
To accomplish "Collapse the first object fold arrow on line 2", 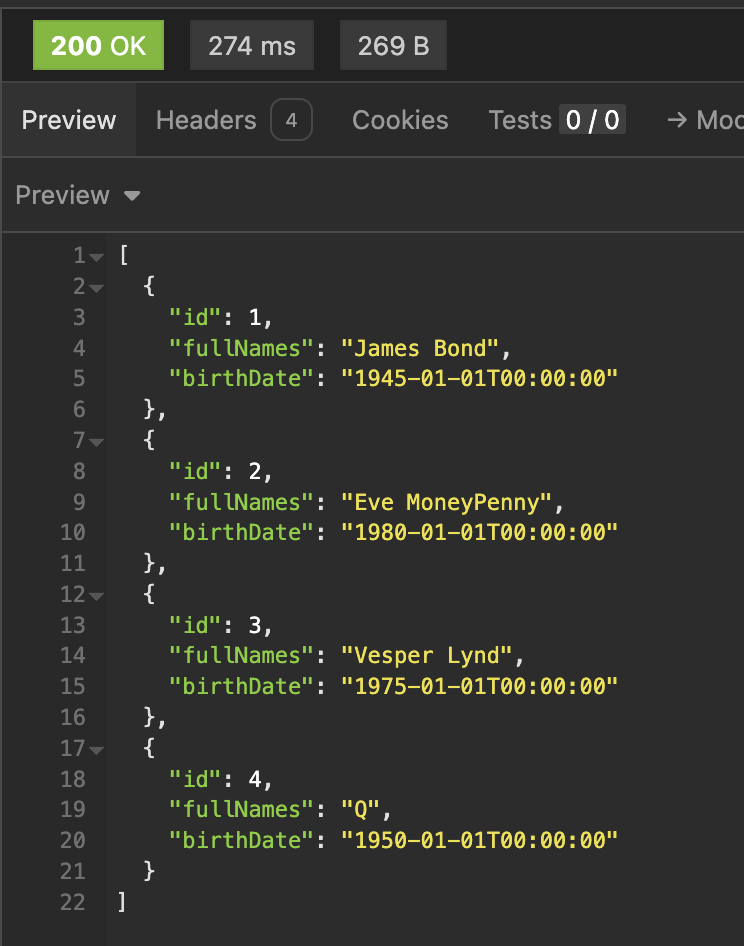I will tap(96, 288).
